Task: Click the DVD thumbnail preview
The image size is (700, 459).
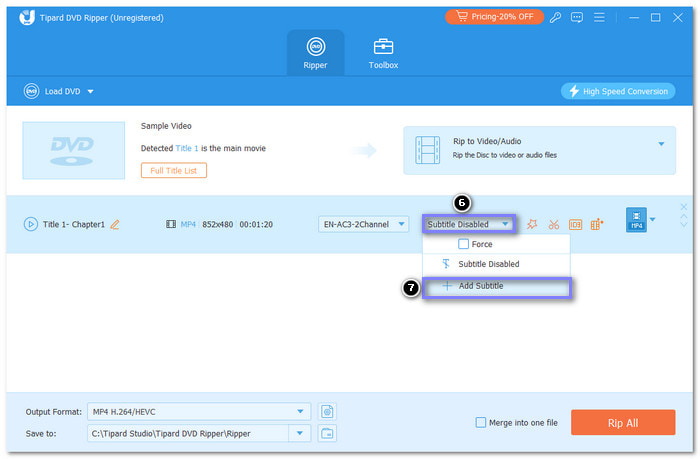Action: (x=74, y=150)
